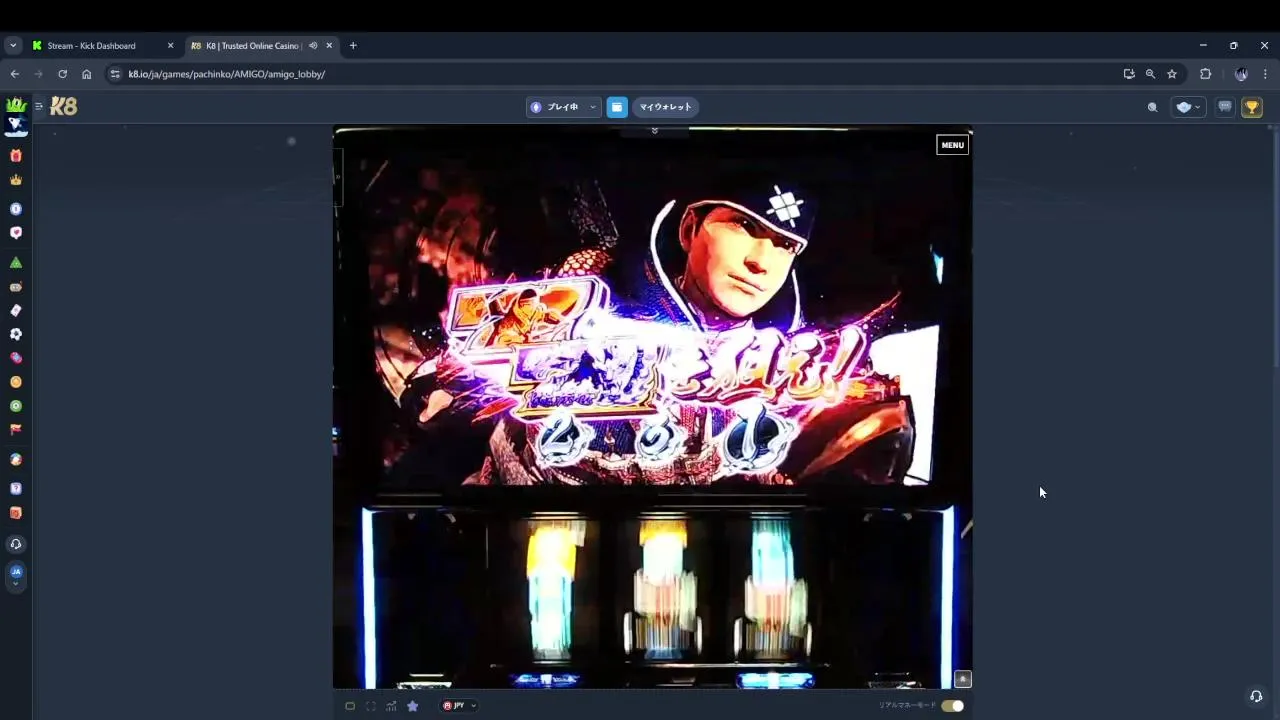The width and height of the screenshot is (1280, 720).
Task: Mute audio on the K8 tab
Action: pyautogui.click(x=313, y=46)
